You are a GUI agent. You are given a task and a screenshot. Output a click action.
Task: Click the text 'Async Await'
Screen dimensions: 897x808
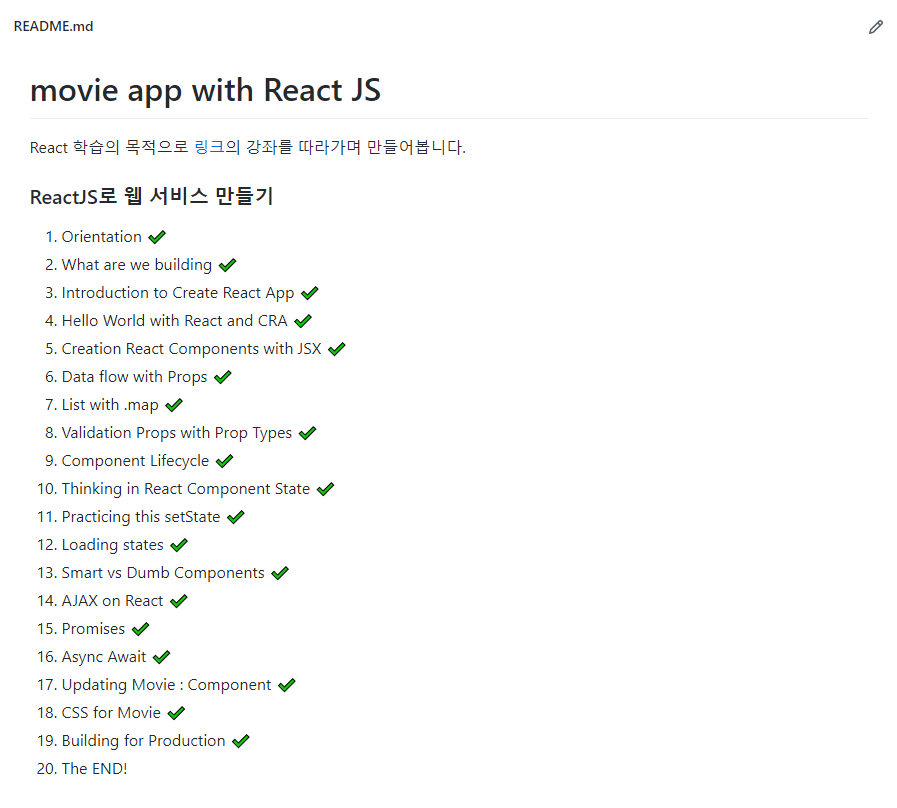[104, 657]
